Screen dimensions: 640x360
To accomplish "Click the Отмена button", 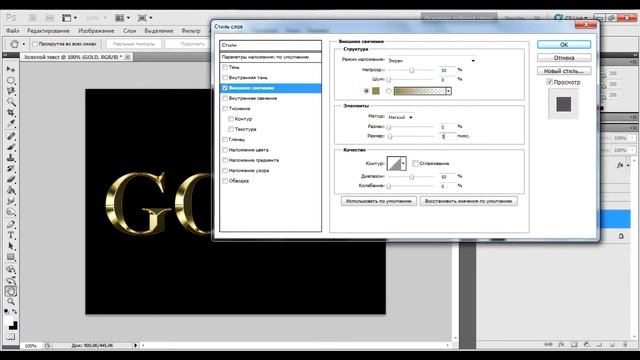I will (x=564, y=58).
